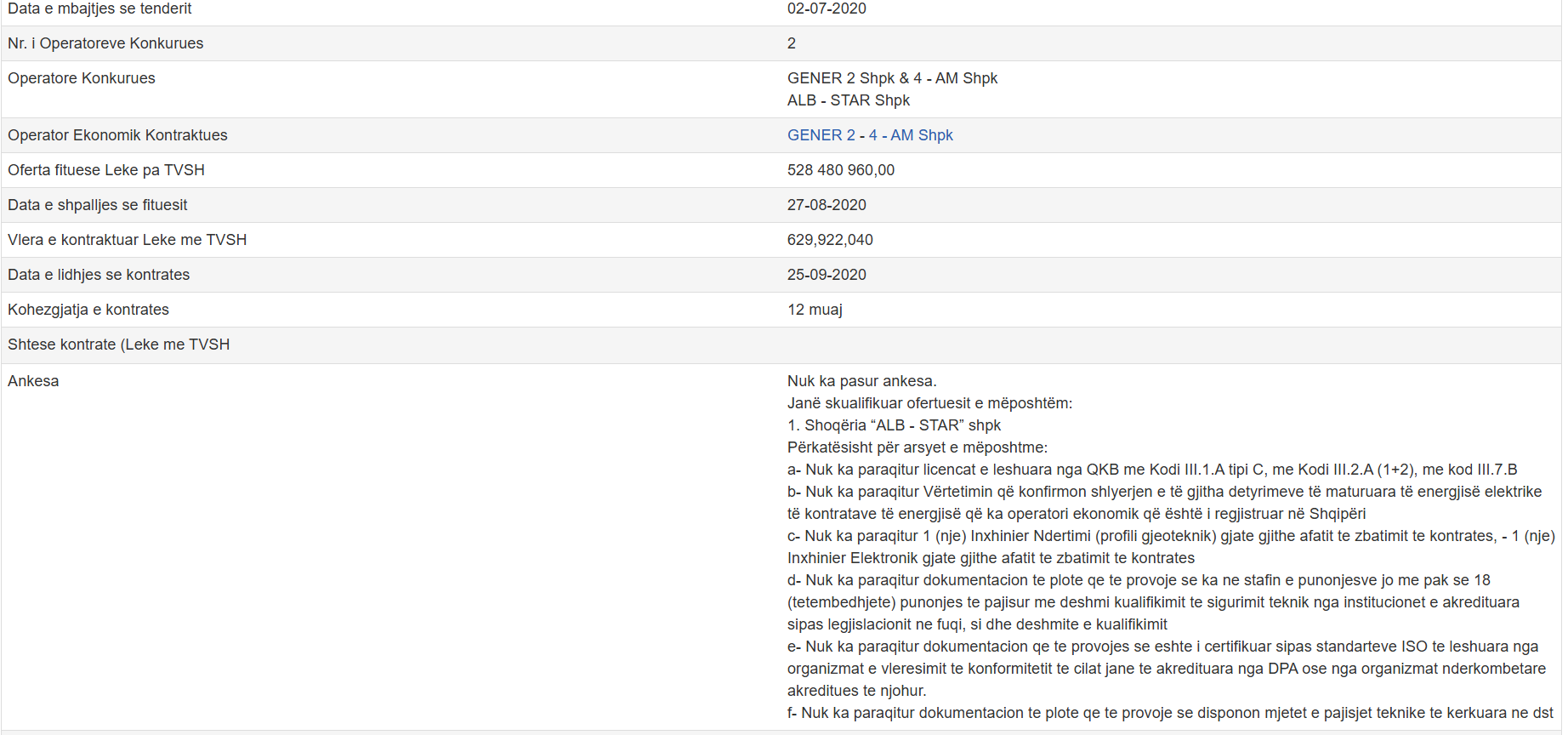The image size is (1568, 735).
Task: Click the Oferta fituese Leke pa TVSH label
Action: tap(106, 170)
